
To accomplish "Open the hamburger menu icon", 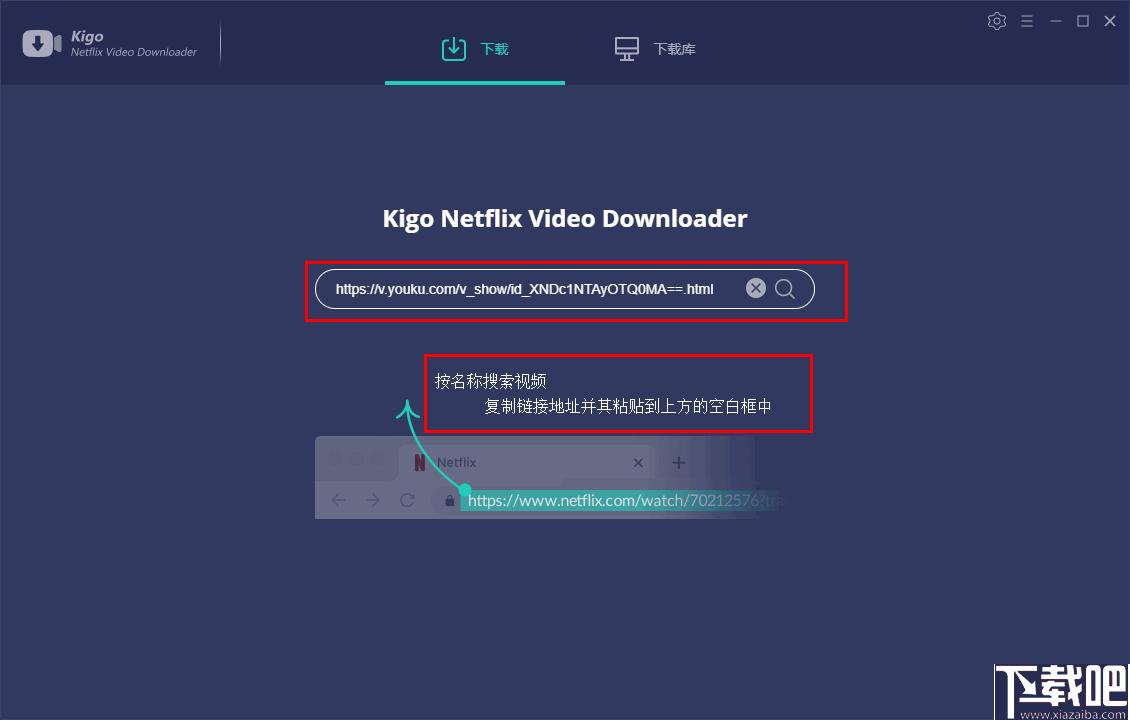I will click(x=1027, y=21).
